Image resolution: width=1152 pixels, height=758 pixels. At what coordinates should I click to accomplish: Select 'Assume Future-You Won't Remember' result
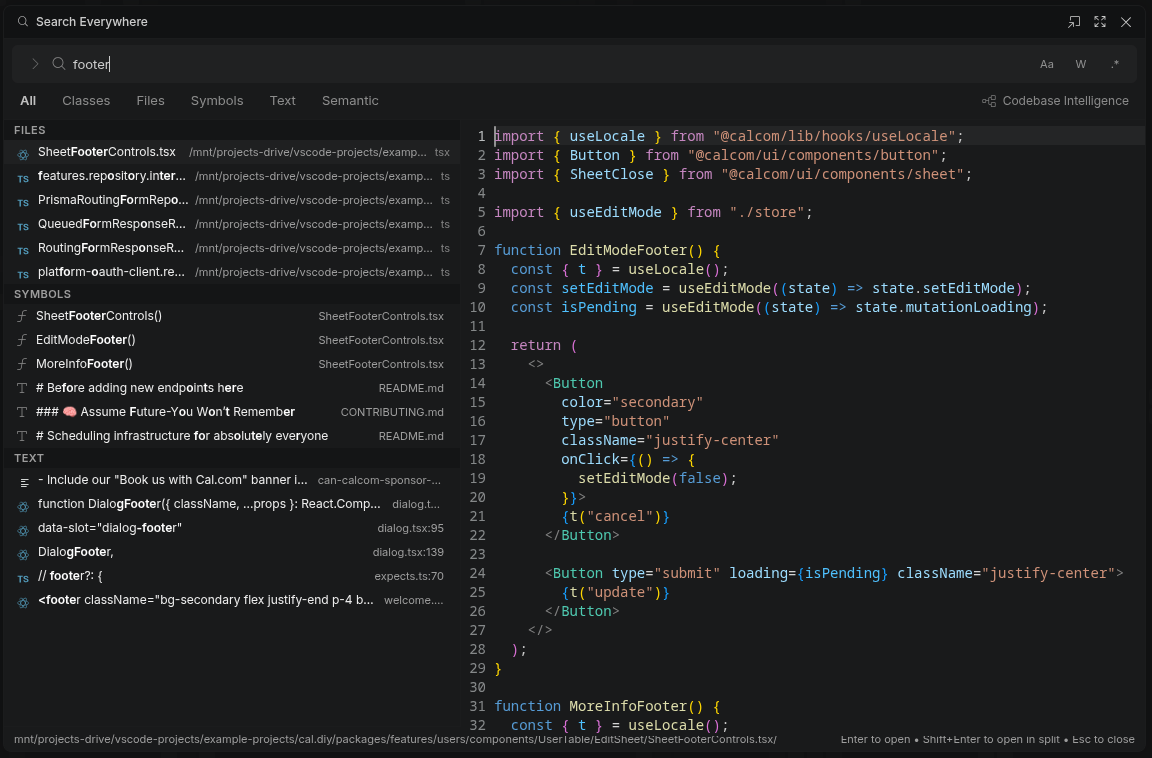pyautogui.click(x=232, y=412)
